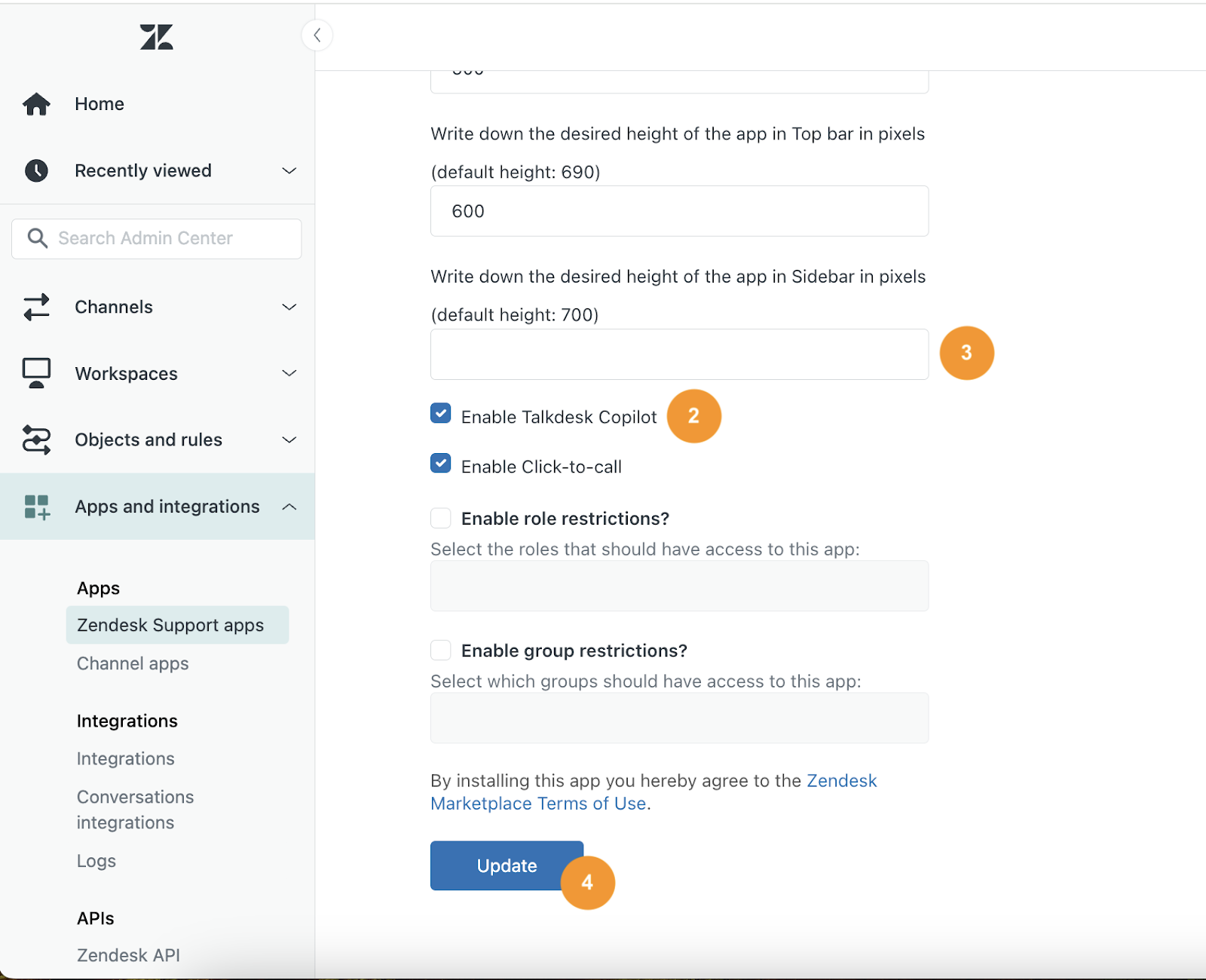
Task: Click 'Enable group restrictions?' label text
Action: pos(574,651)
